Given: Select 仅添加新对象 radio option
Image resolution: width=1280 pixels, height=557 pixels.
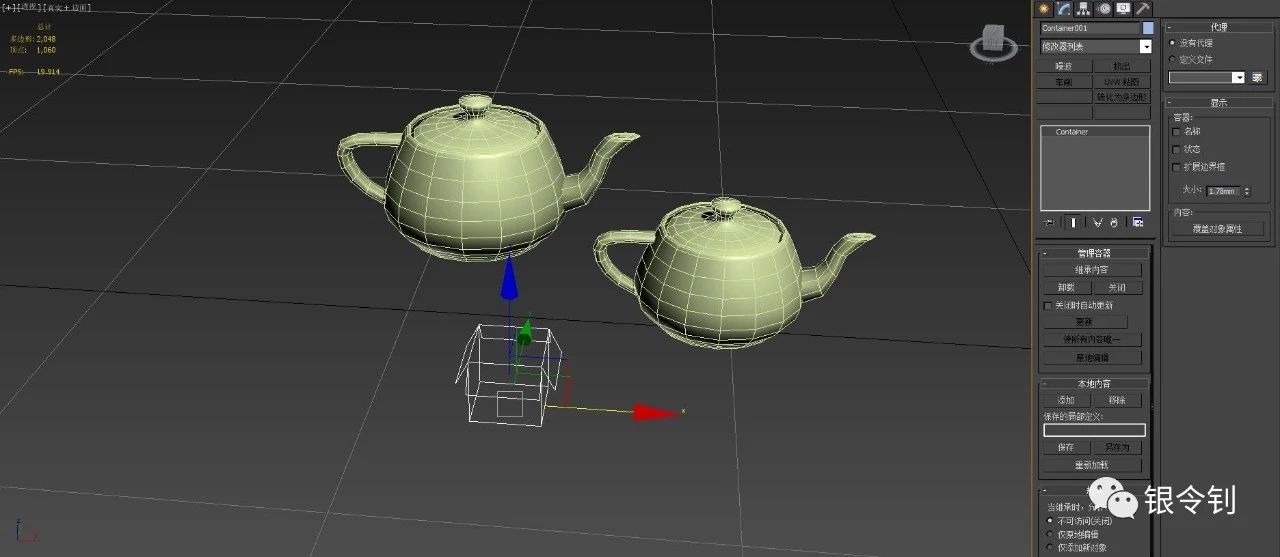Looking at the screenshot, I should click(1050, 547).
